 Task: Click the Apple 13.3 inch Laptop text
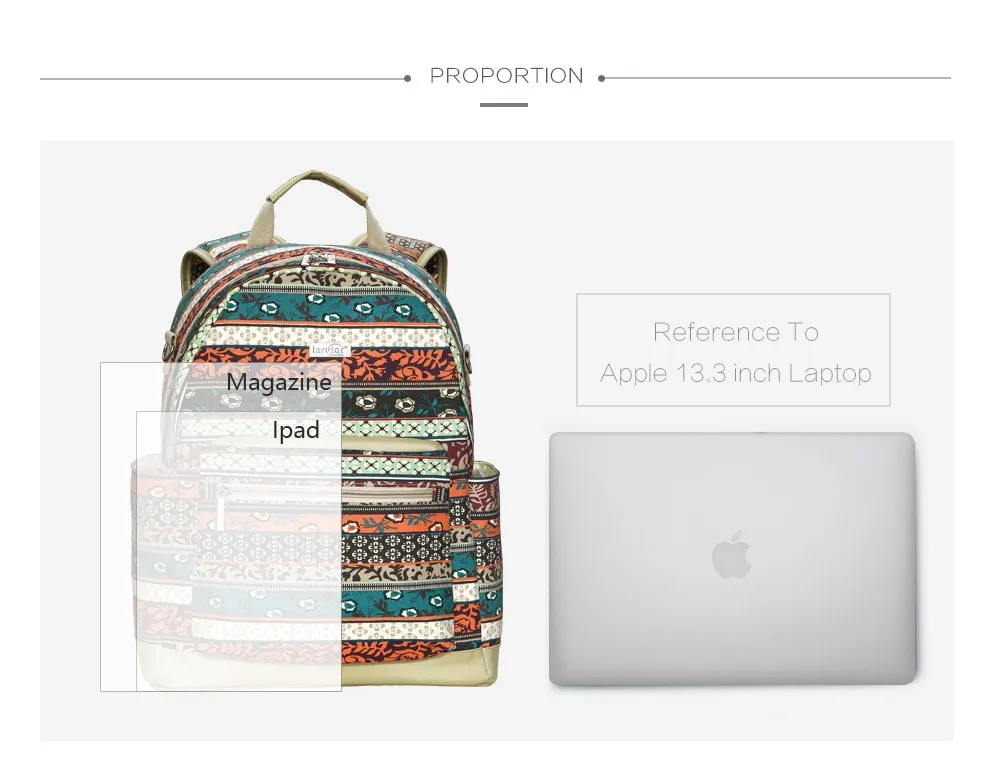pos(735,373)
